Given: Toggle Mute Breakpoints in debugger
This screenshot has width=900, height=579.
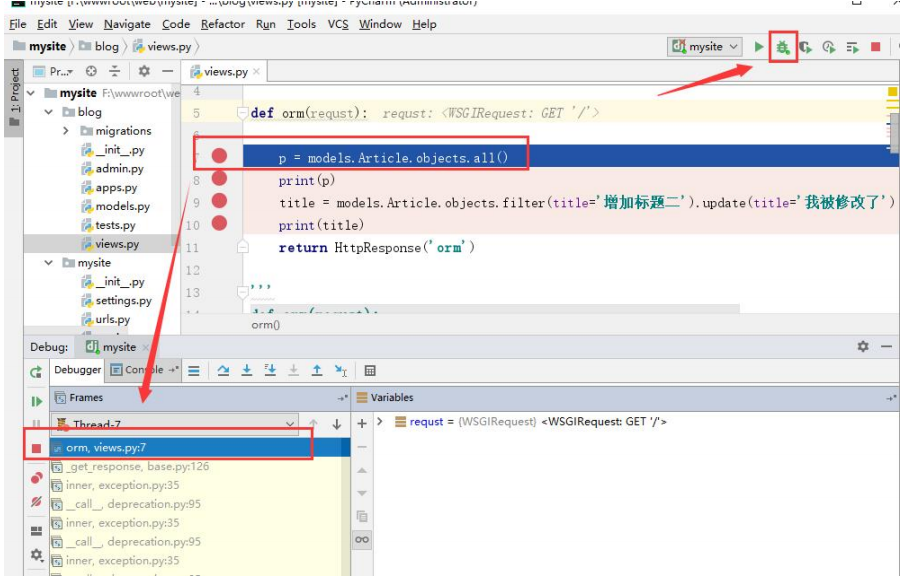Looking at the screenshot, I should [36, 502].
